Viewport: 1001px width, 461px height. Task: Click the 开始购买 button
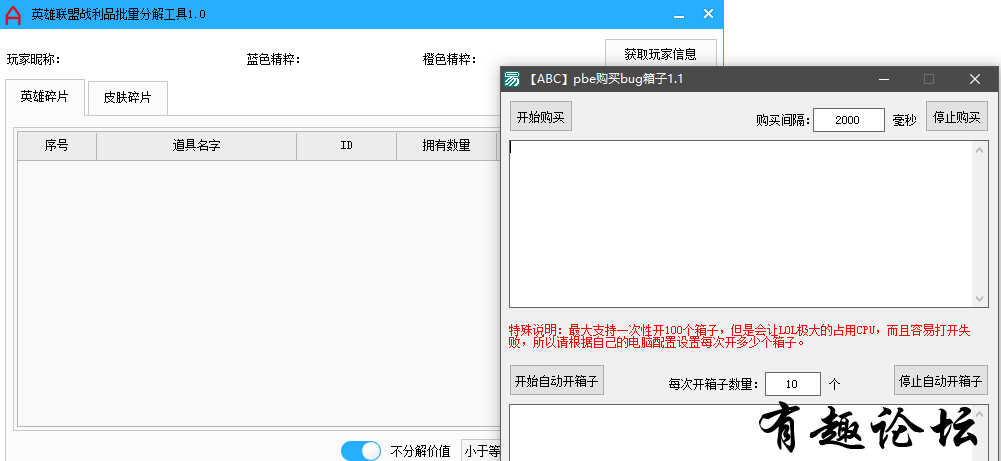click(x=541, y=117)
